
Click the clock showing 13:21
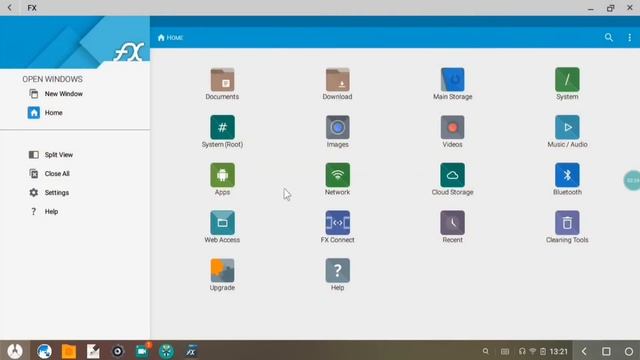click(558, 351)
